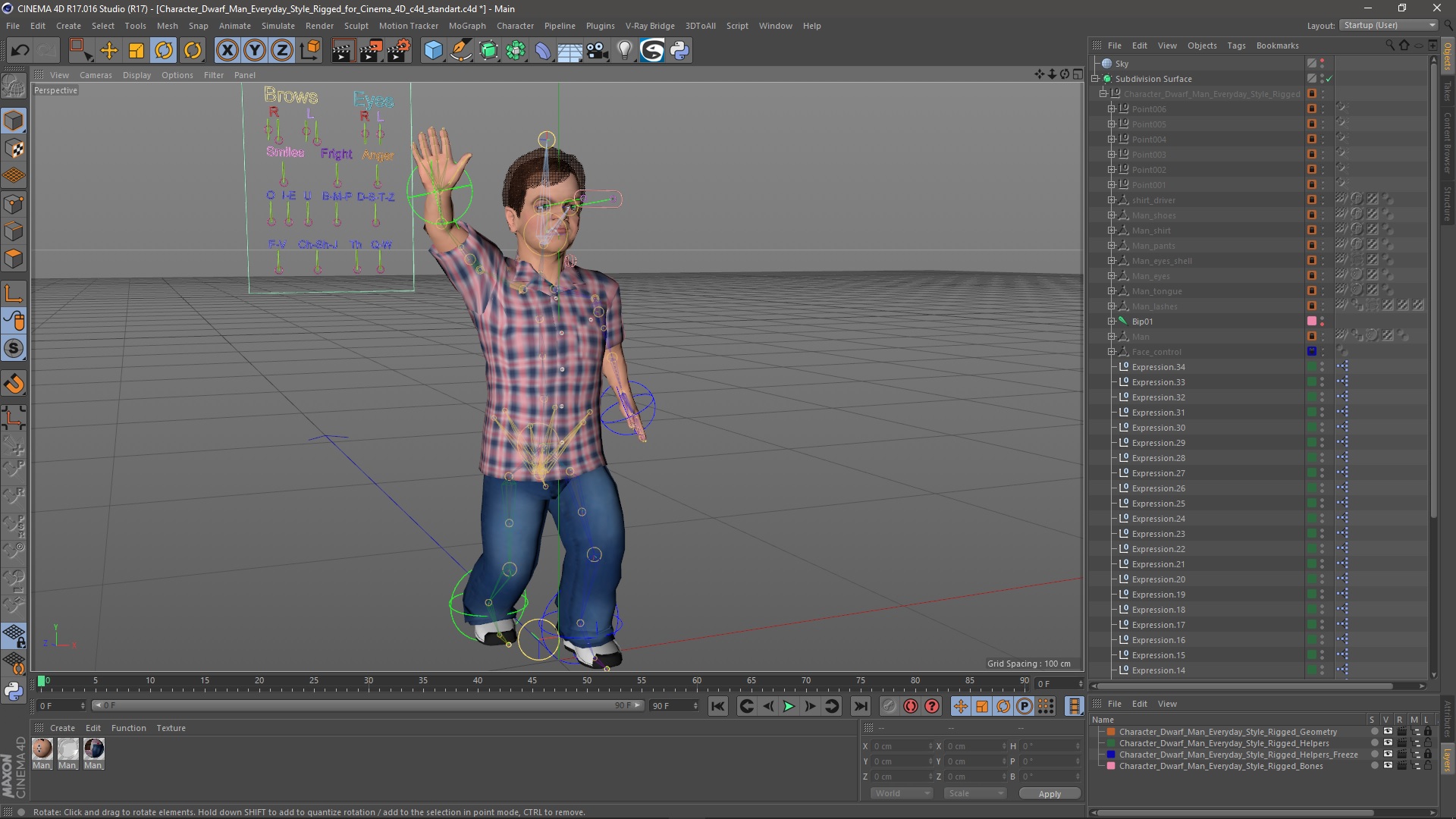The image size is (1456, 819).
Task: Select Texture mode in left sidebar
Action: 14,149
